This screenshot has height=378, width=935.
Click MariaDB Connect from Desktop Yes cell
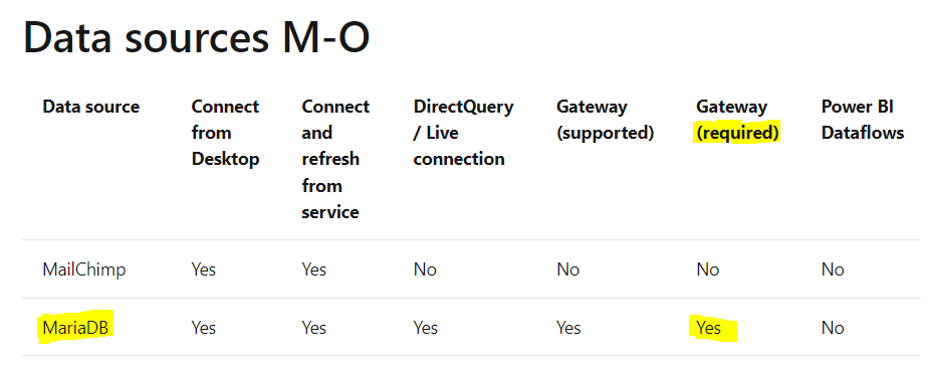[x=203, y=328]
